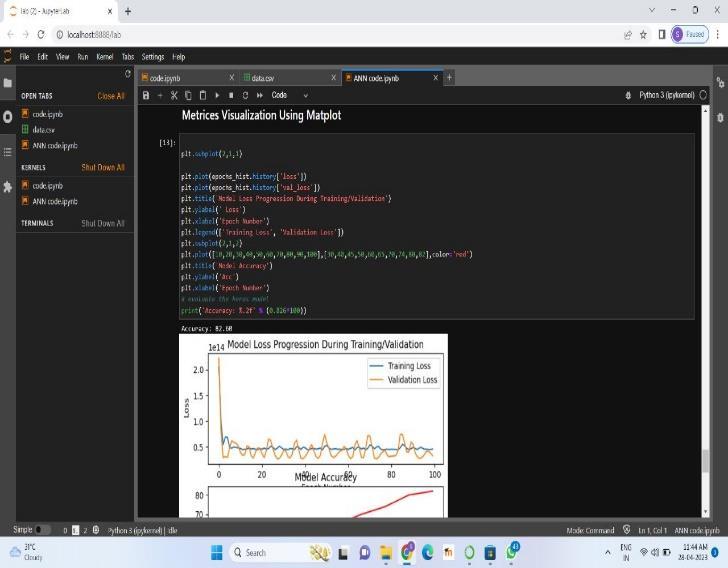Show the table of contents panel
This screenshot has width=728, height=568.
(7, 152)
